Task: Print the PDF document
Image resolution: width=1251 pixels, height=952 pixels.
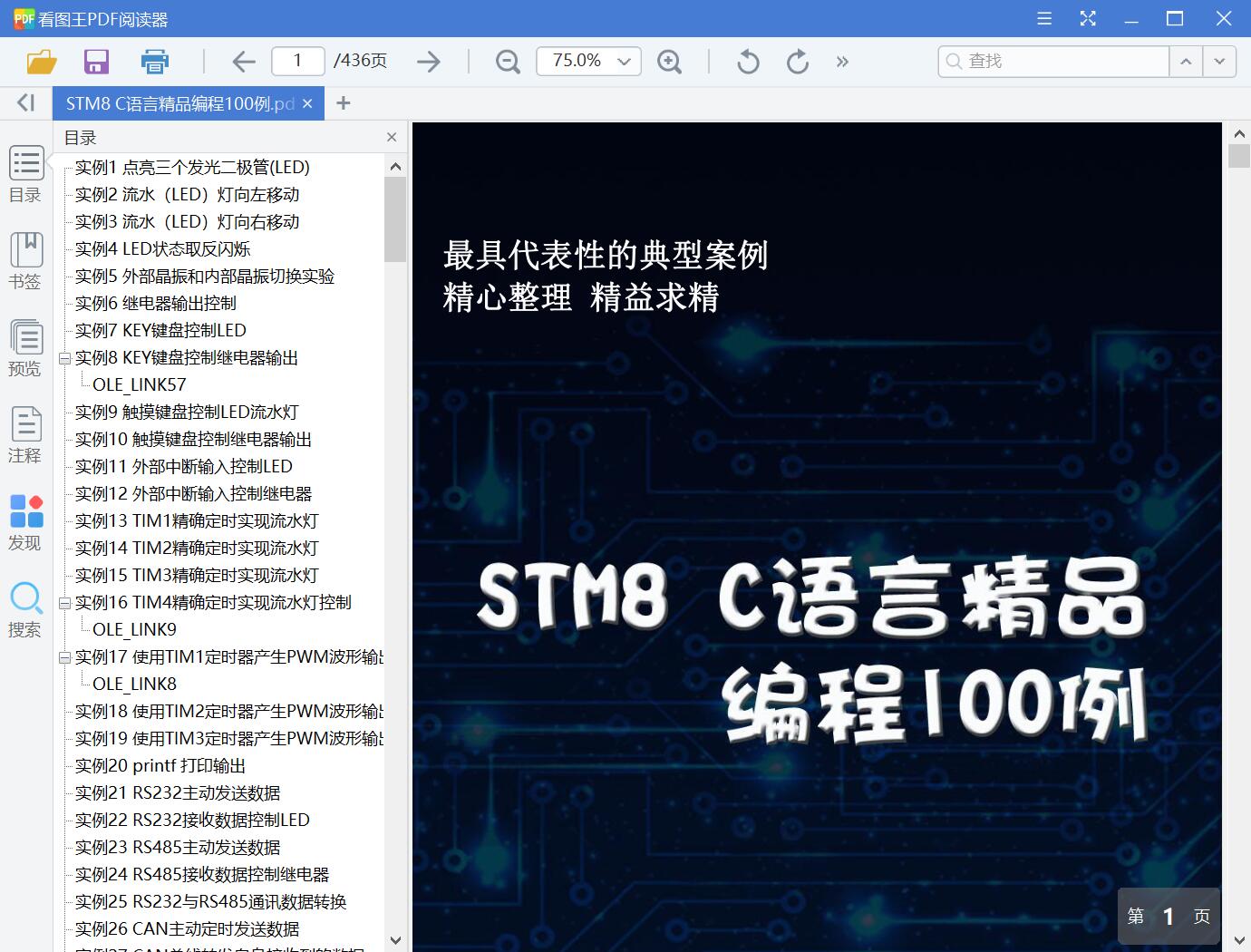Action: [154, 61]
